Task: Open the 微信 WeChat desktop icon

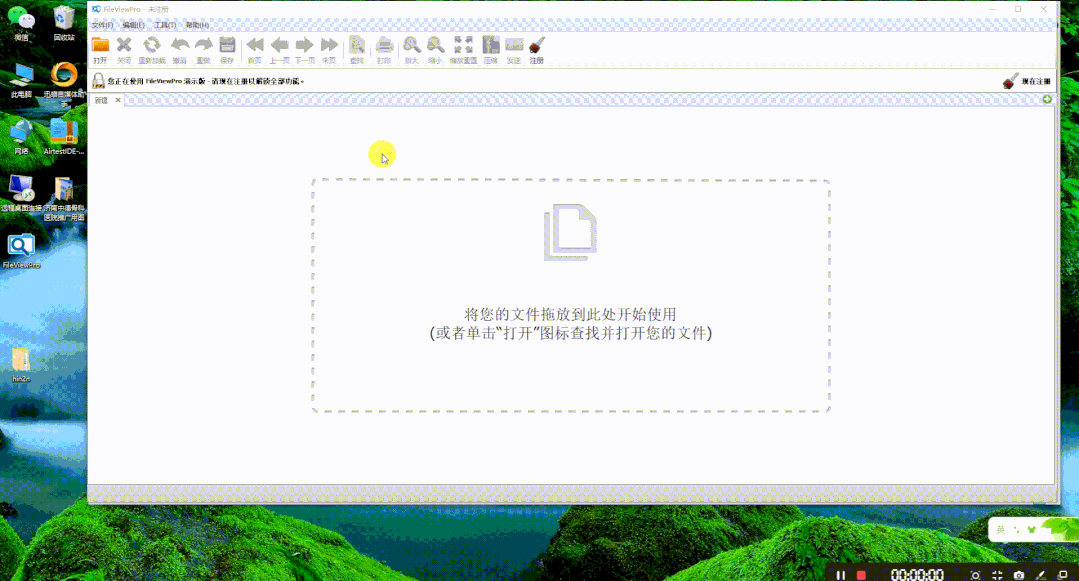Action: point(21,23)
